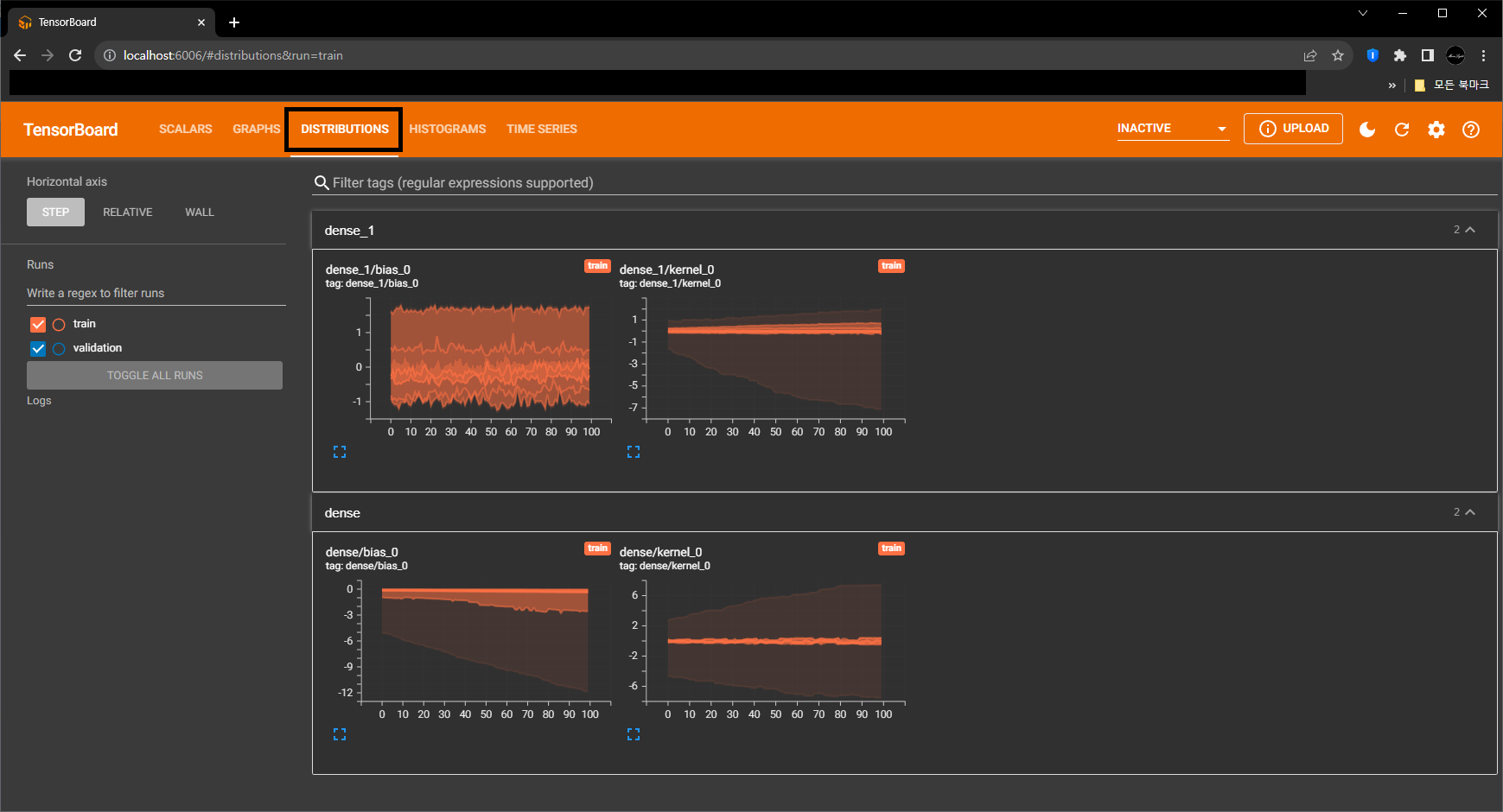Open TensorBoard settings gear
Viewport: 1503px width, 812px height.
pyautogui.click(x=1436, y=130)
